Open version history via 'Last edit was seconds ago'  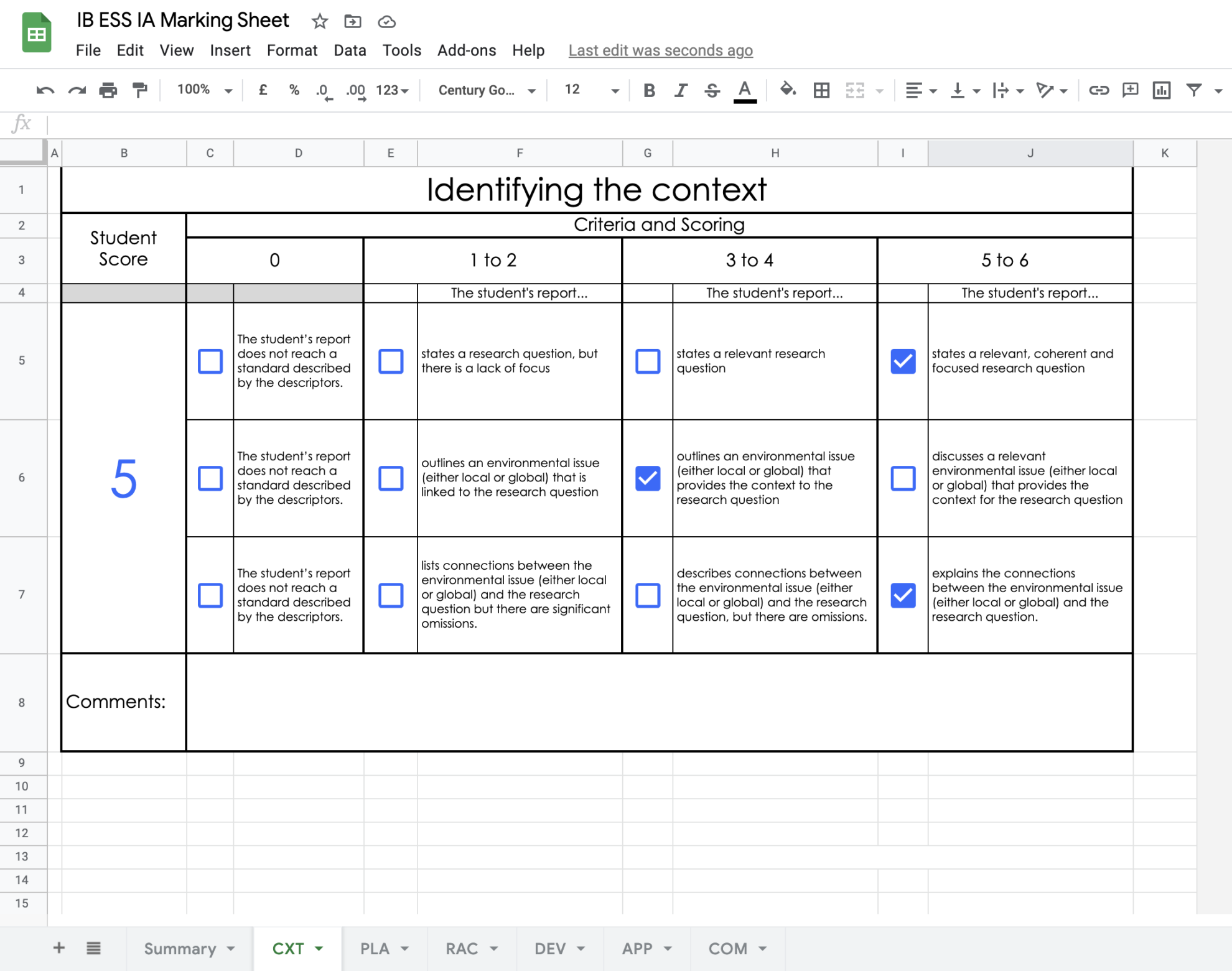660,50
